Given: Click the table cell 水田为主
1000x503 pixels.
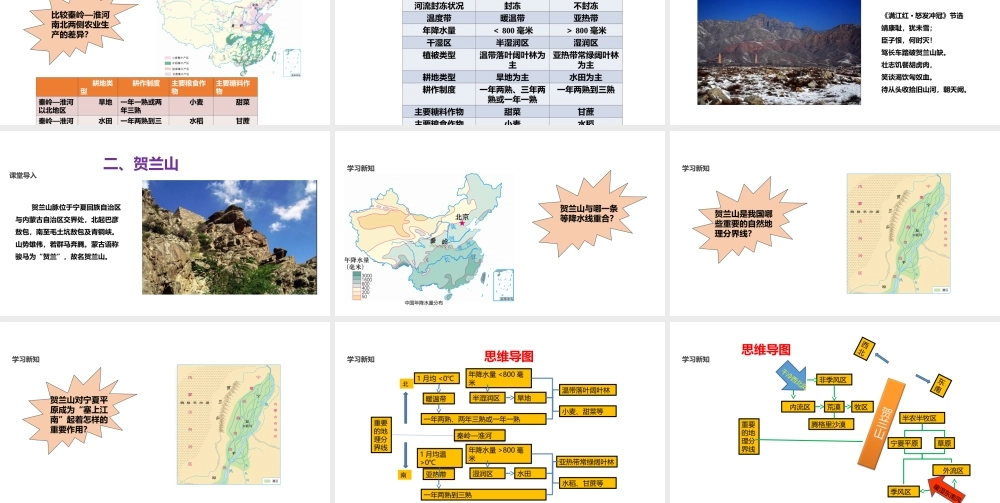Looking at the screenshot, I should [x=586, y=77].
